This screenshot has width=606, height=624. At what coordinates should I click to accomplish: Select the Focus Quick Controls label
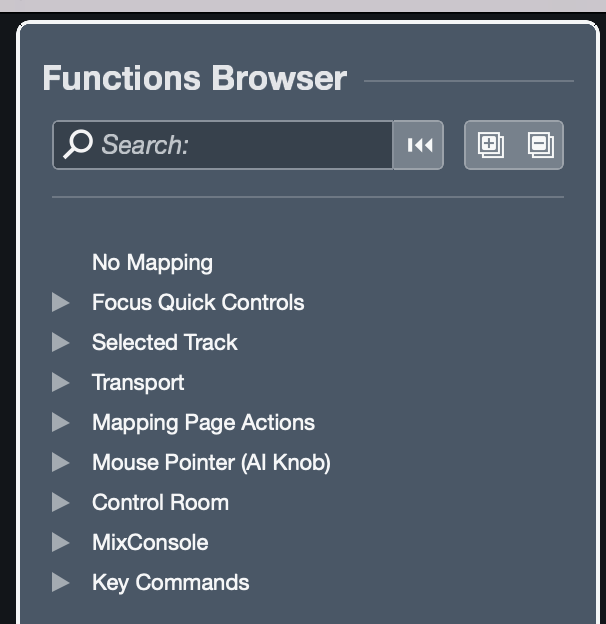(198, 302)
